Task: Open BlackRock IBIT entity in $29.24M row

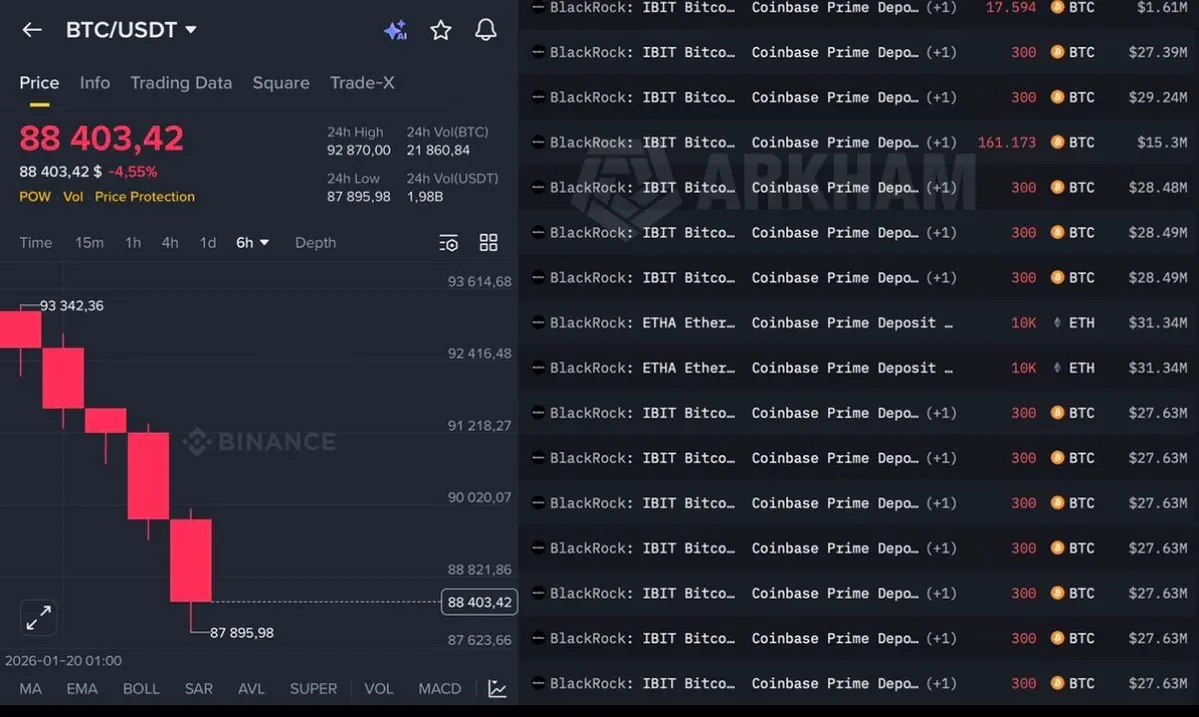Action: (x=642, y=97)
